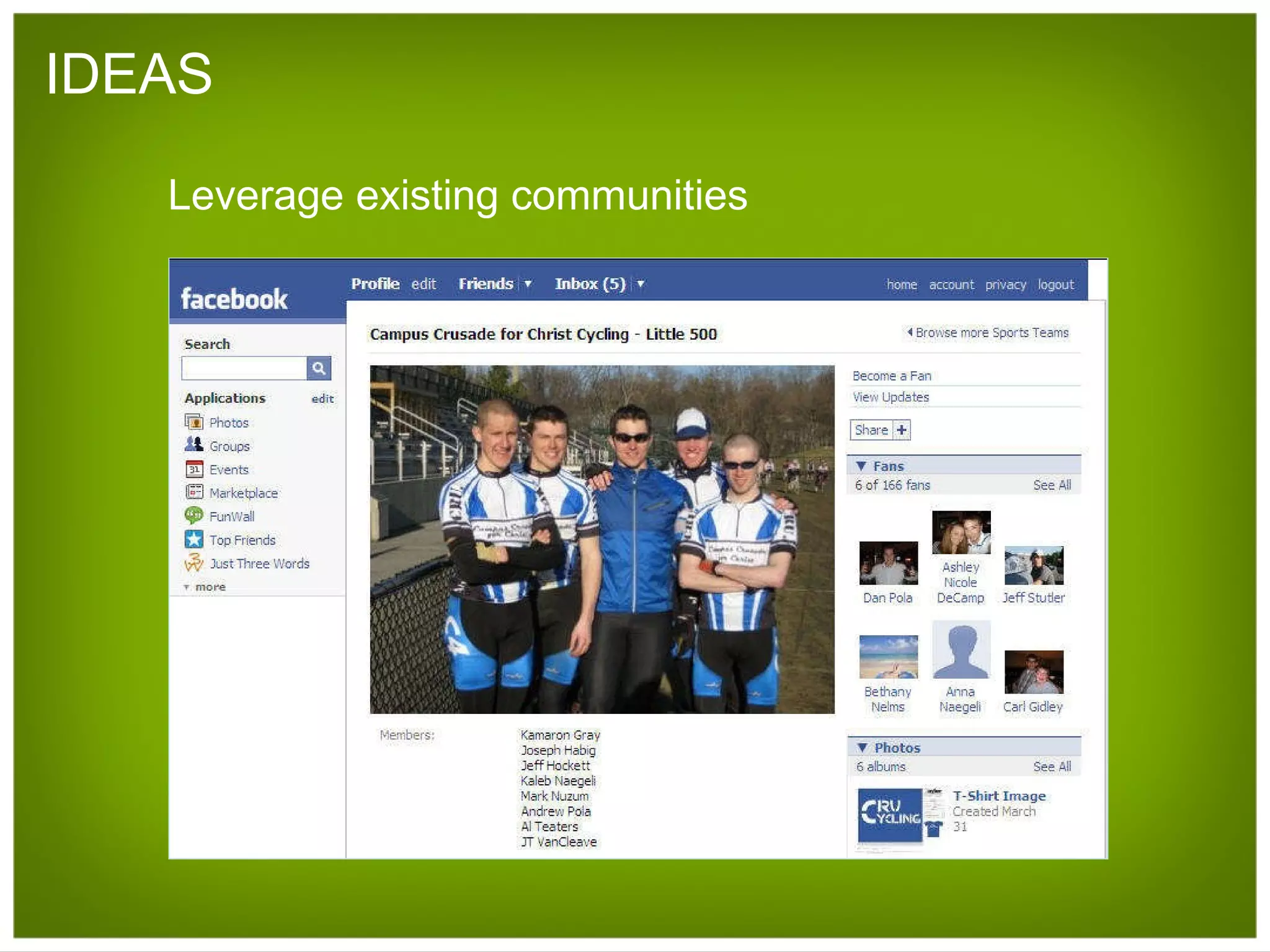This screenshot has width=1270, height=952.
Task: Open account settings link
Action: click(x=951, y=284)
